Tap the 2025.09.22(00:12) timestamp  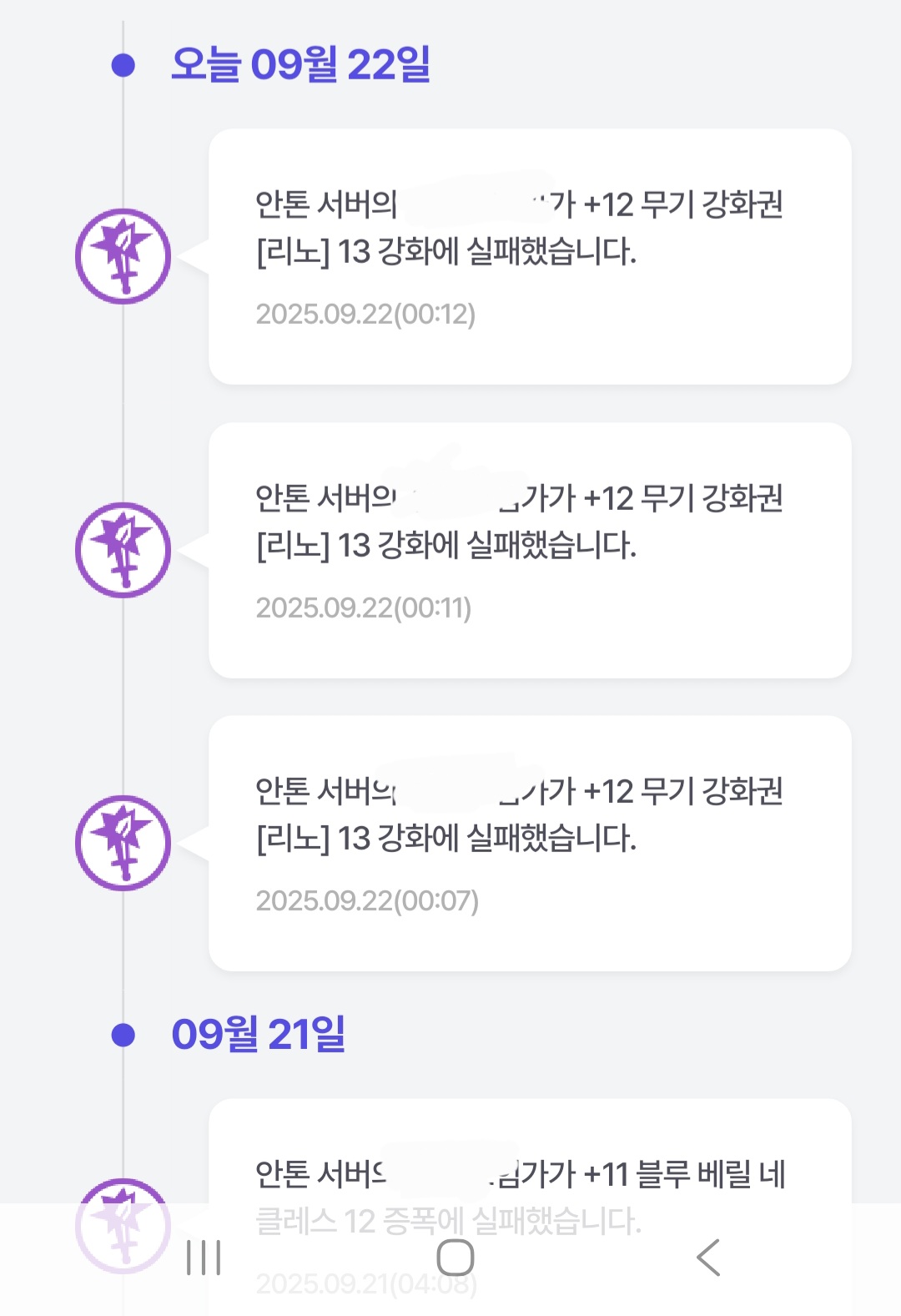(365, 315)
